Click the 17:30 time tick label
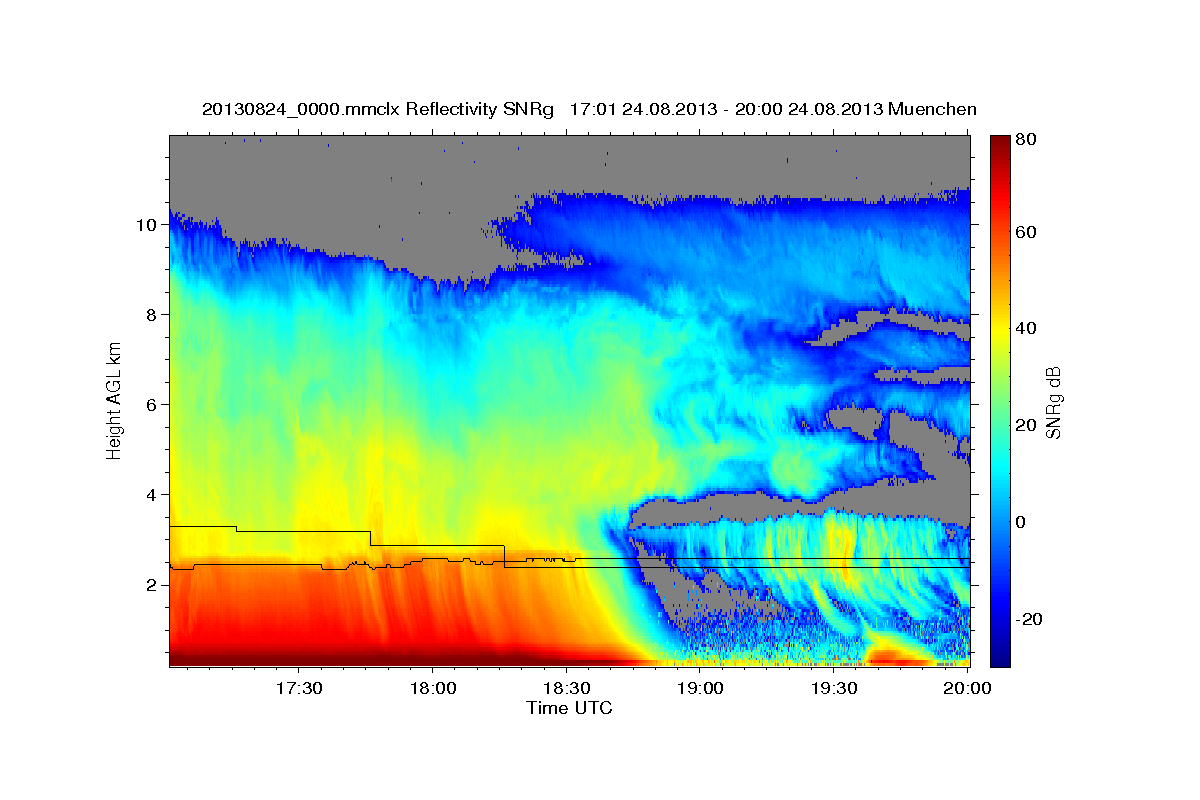1200x800 pixels. 298,689
